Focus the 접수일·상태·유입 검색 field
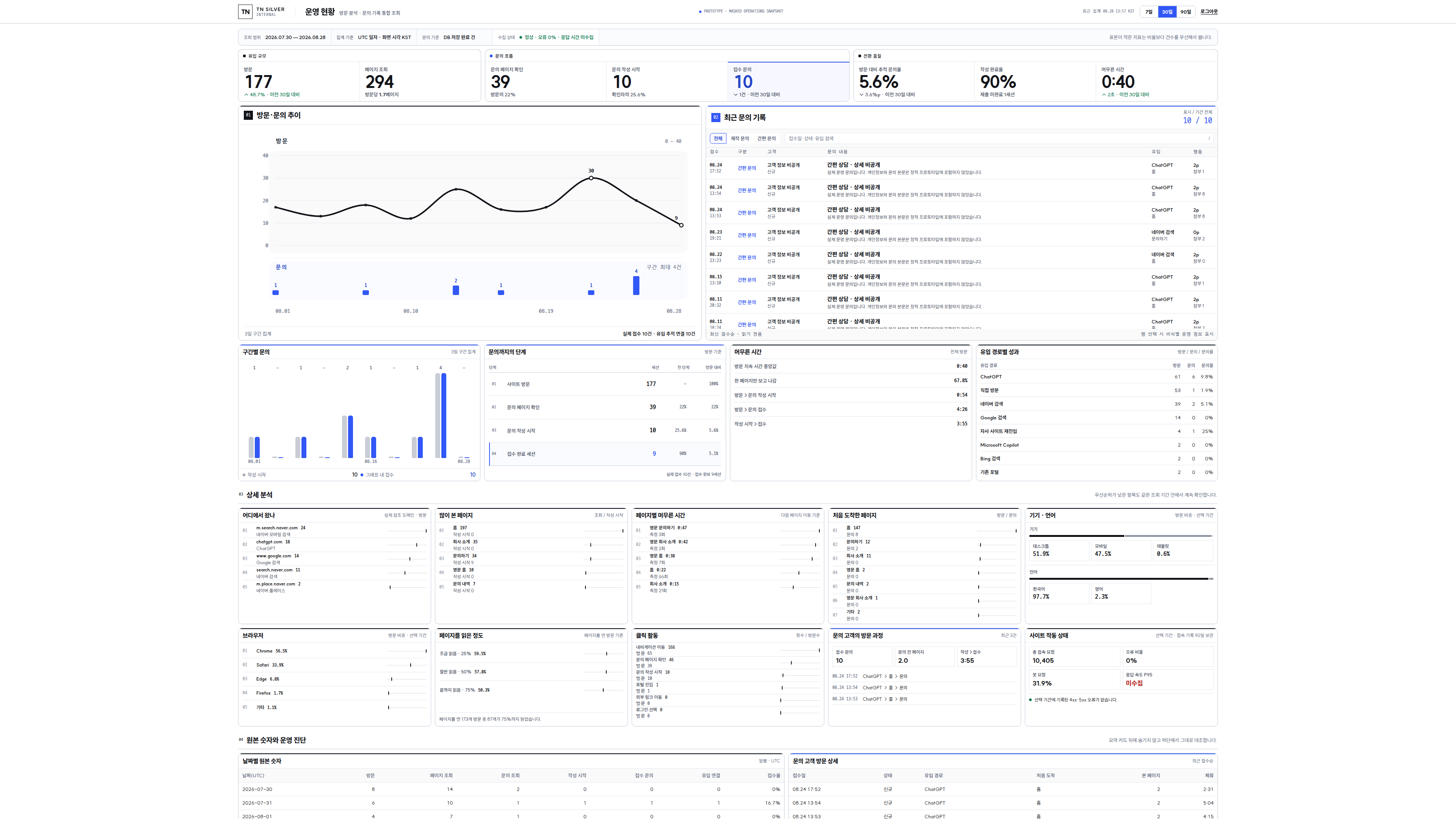The width and height of the screenshot is (1456, 819). [999, 138]
